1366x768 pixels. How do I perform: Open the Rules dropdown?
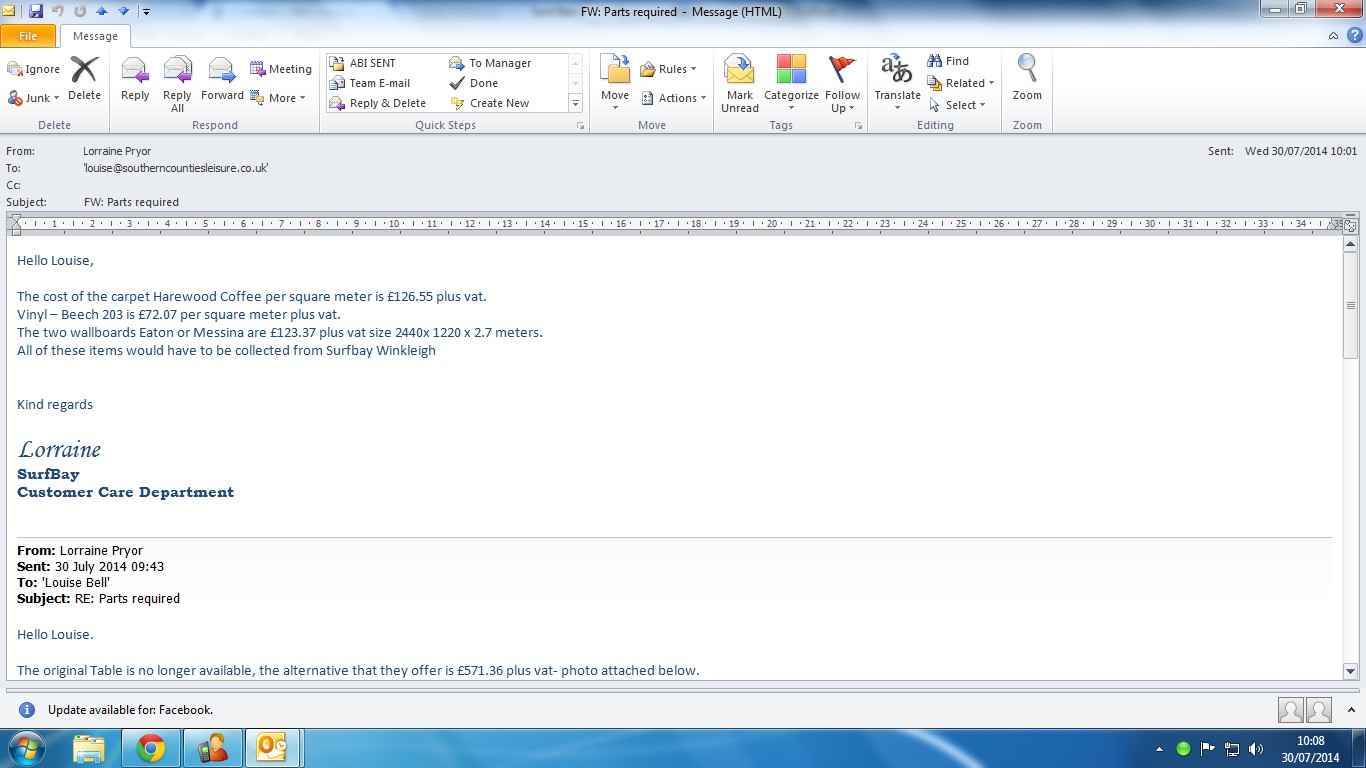tap(668, 69)
